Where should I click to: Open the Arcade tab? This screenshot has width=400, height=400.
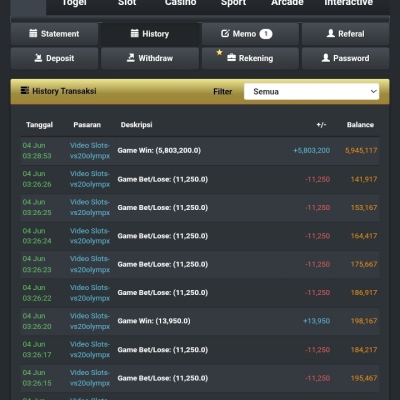[x=287, y=3]
